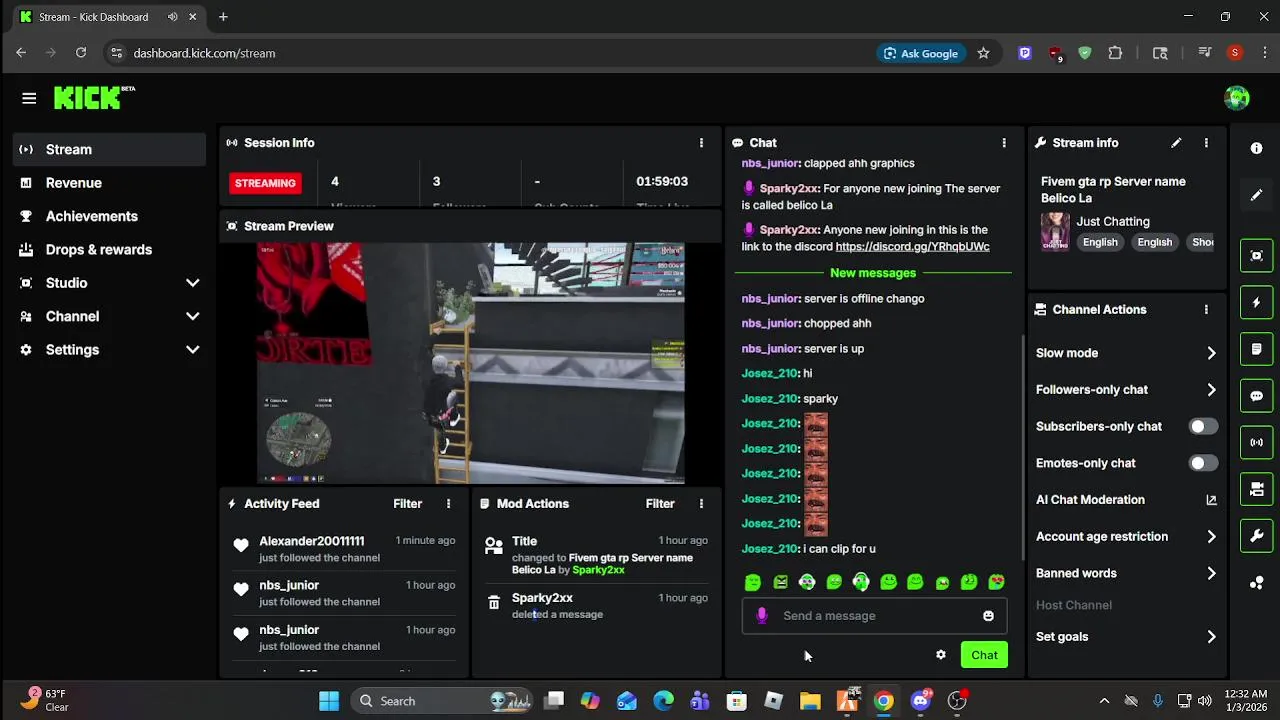Open a new browser tab
This screenshot has height=720, width=1280.
pyautogui.click(x=223, y=17)
